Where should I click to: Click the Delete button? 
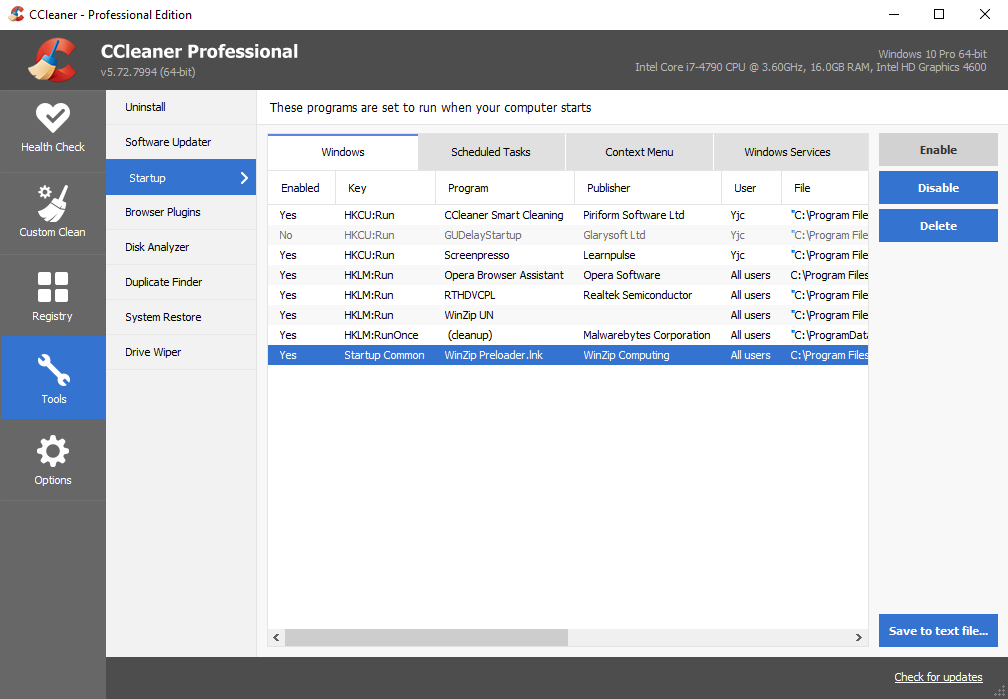pyautogui.click(x=938, y=226)
